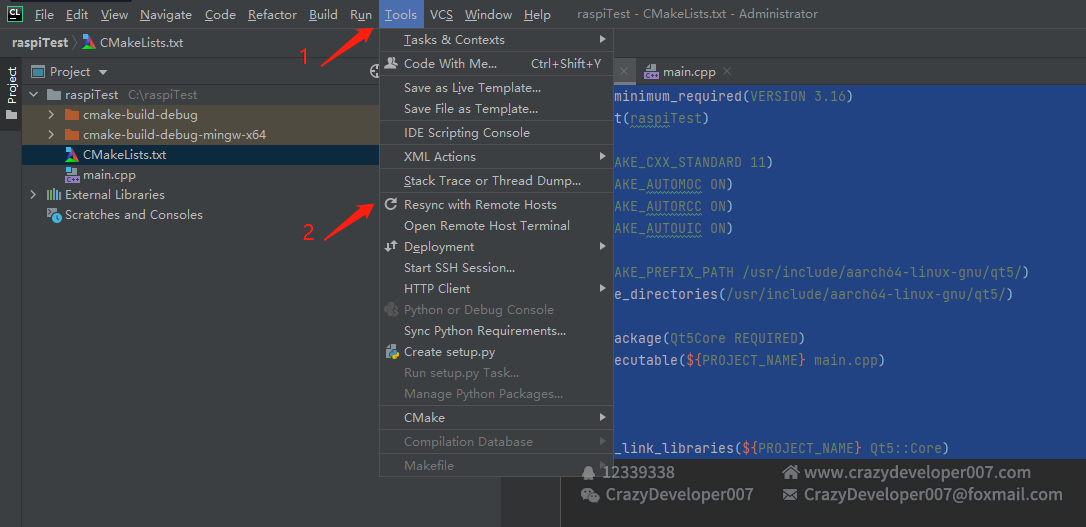Viewport: 1086px width, 527px height.
Task: Toggle the Project tool window sidebar button
Action: coord(11,93)
